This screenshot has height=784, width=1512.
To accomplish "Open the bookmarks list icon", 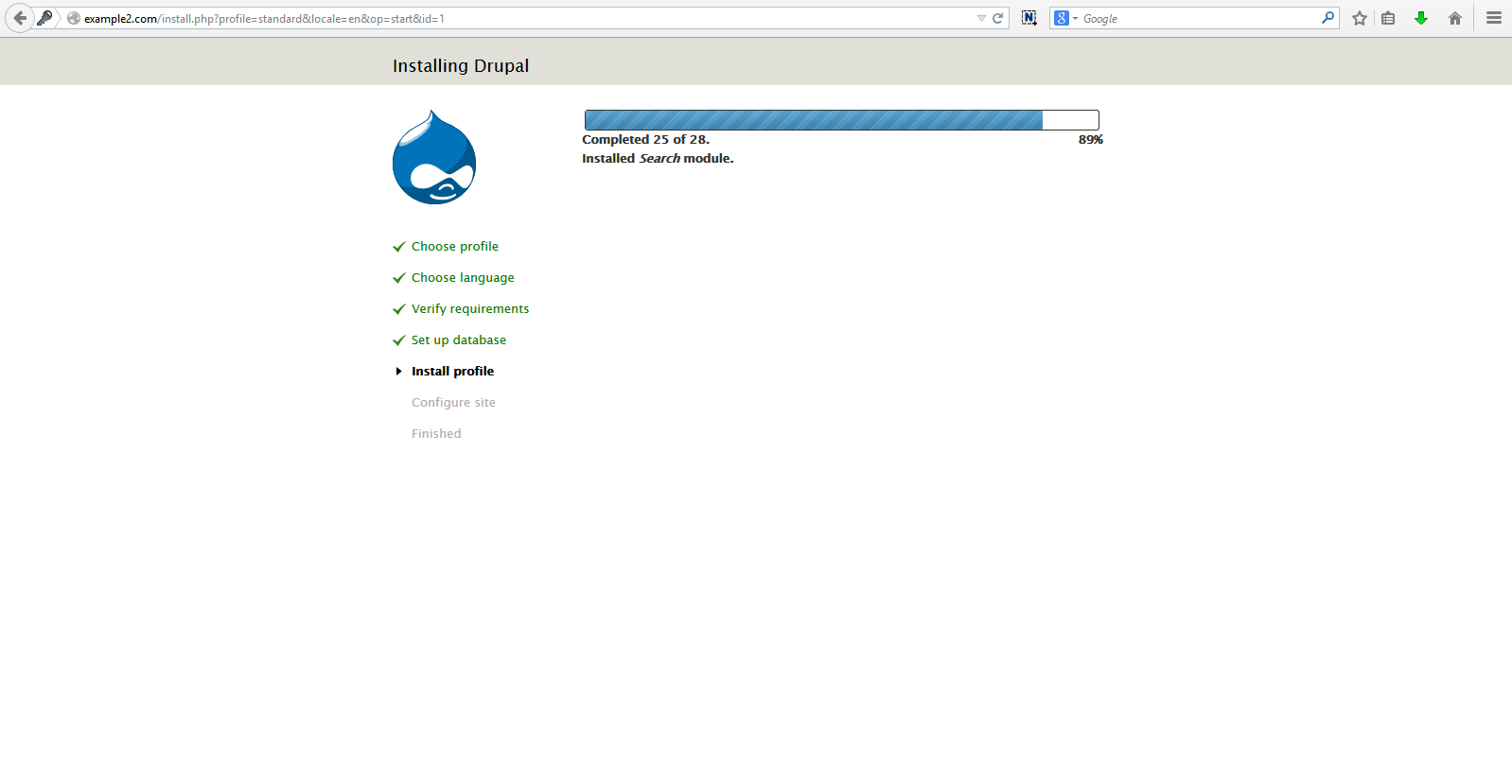I will 1388,18.
